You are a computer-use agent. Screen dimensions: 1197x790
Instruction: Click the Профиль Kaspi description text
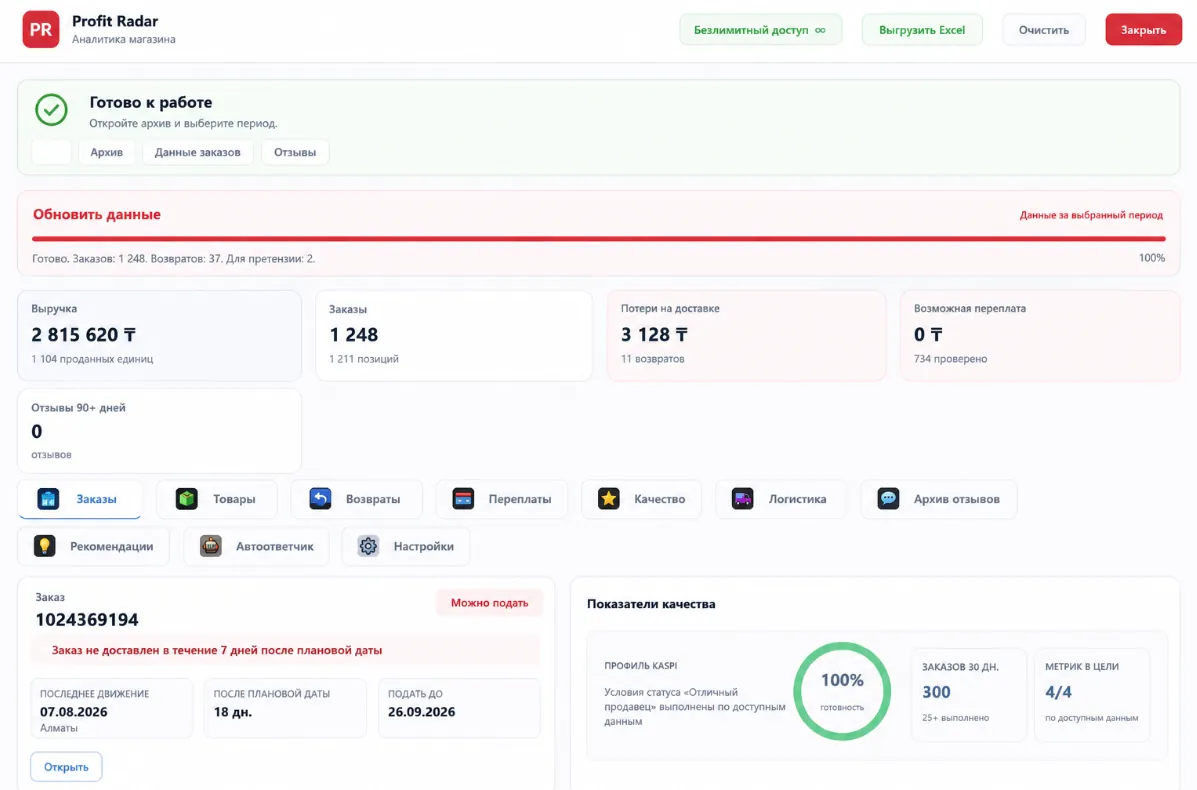coord(694,707)
